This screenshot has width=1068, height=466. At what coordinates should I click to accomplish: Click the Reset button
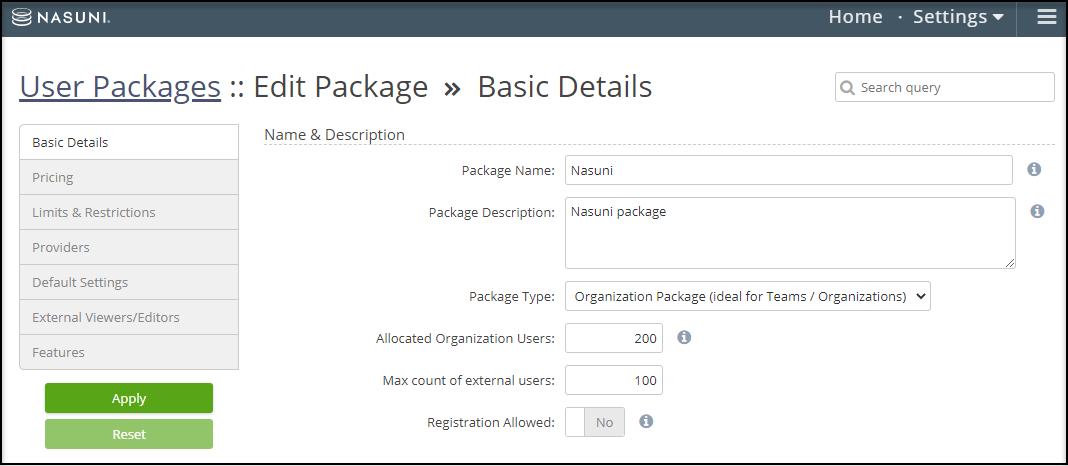pos(129,434)
